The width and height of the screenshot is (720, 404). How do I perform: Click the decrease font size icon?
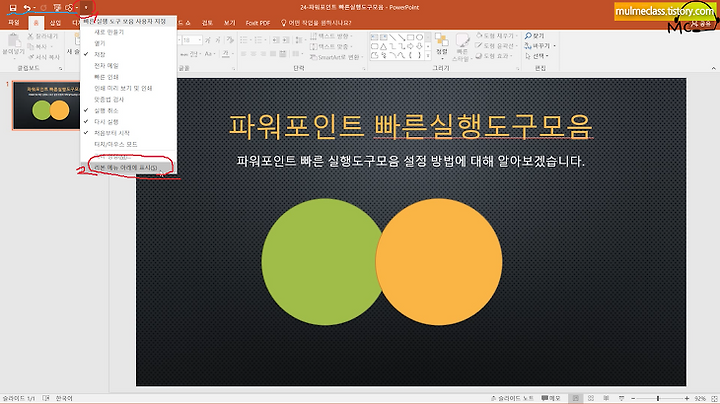pyautogui.click(x=217, y=40)
